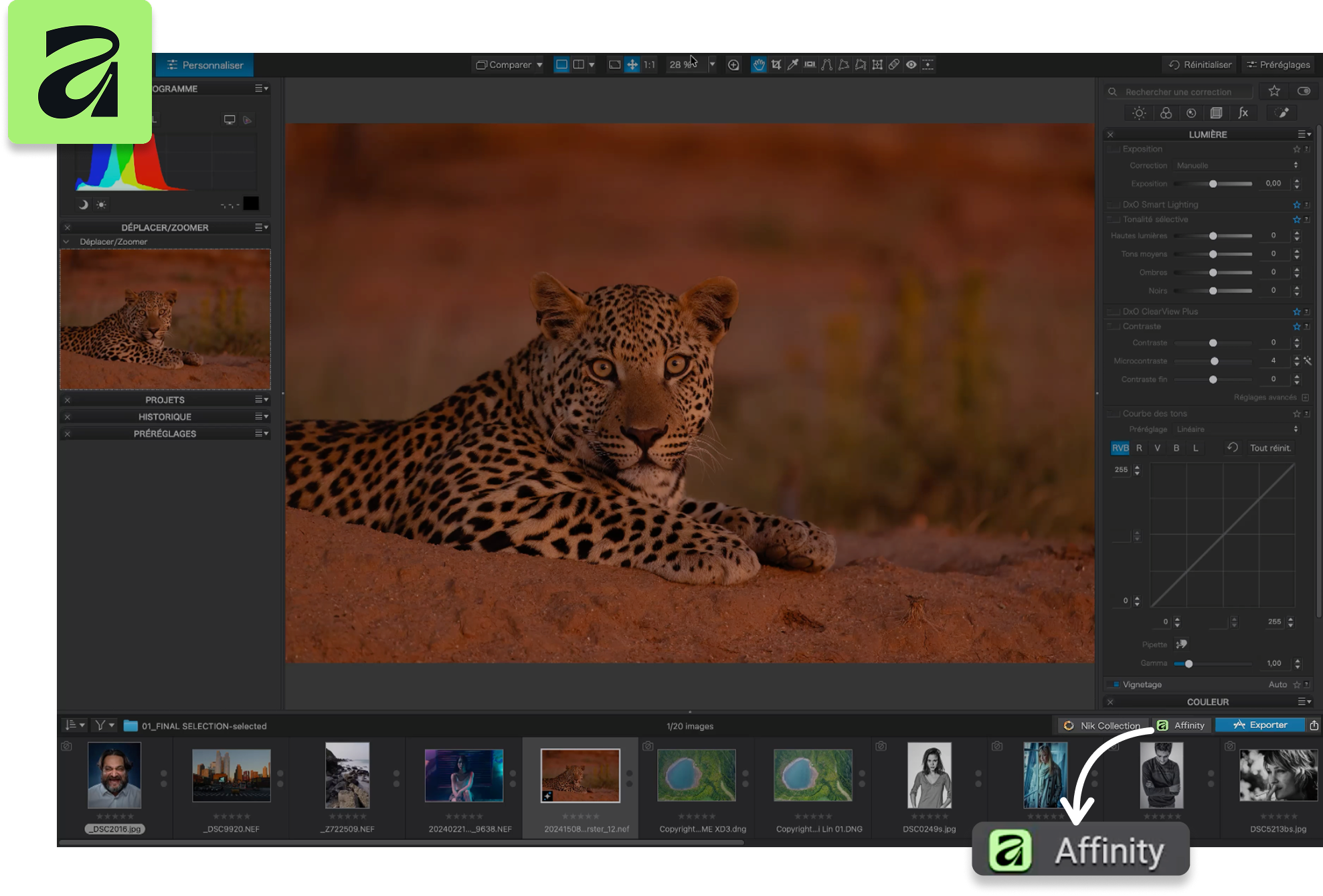This screenshot has width=1323, height=896.
Task: Open the Repair bandage tool
Action: click(x=894, y=65)
